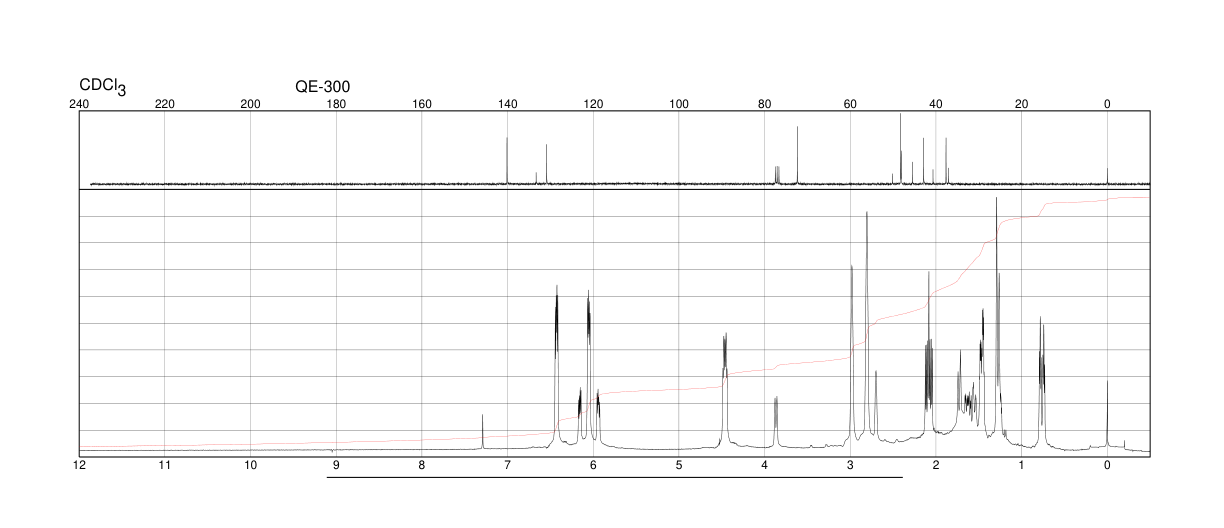
Task: Select the 80 tick label on carbon axis
Action: tap(764, 104)
